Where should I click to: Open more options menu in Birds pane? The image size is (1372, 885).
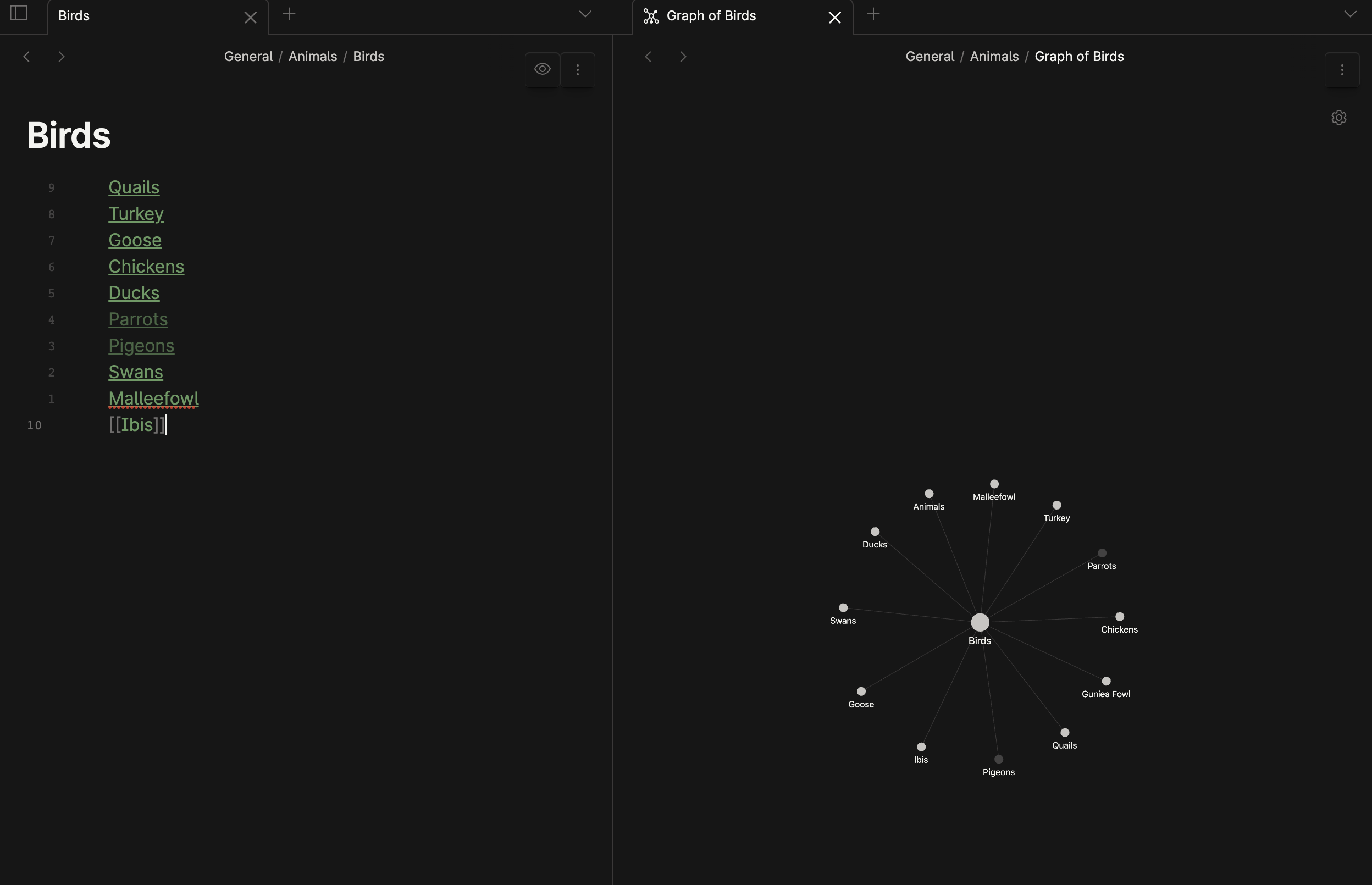pyautogui.click(x=577, y=70)
